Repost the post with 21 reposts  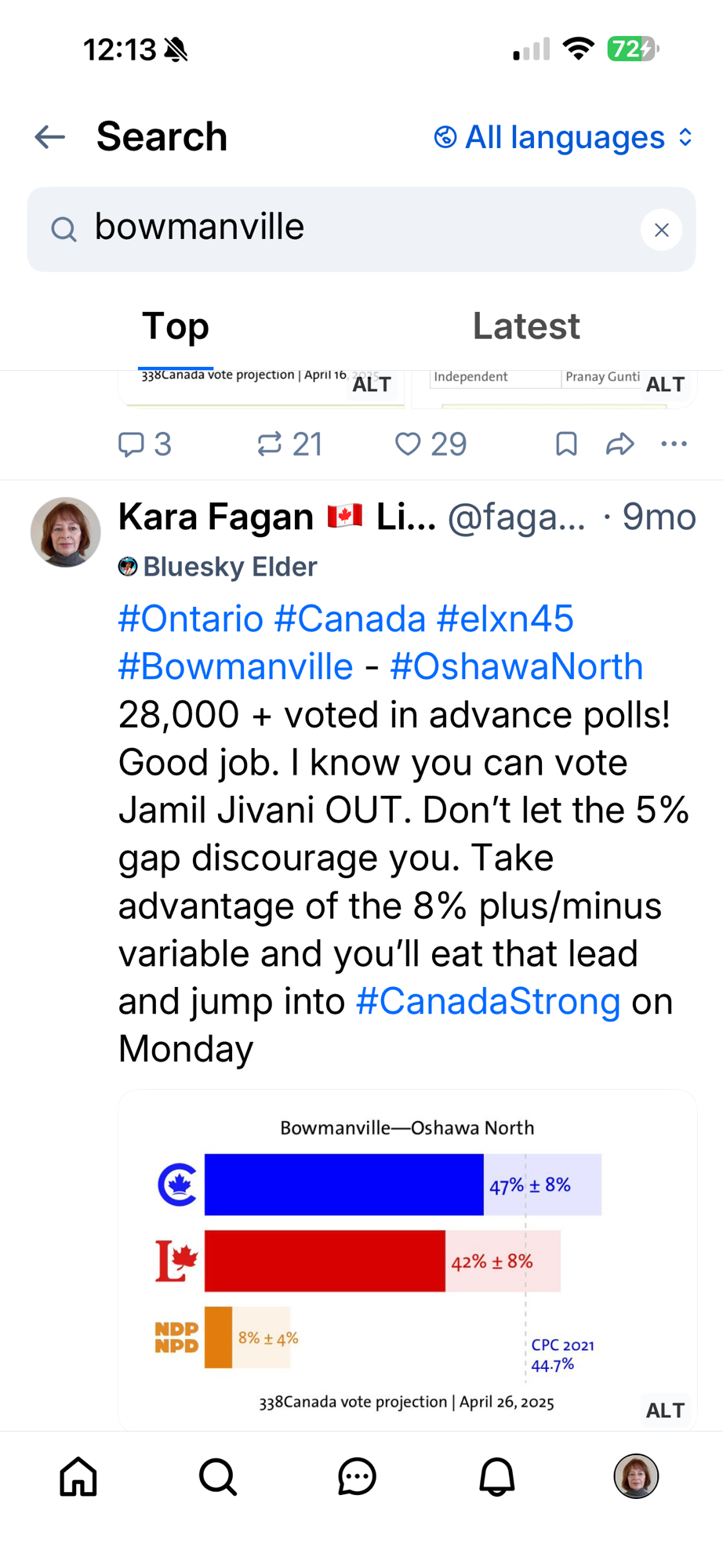click(289, 445)
